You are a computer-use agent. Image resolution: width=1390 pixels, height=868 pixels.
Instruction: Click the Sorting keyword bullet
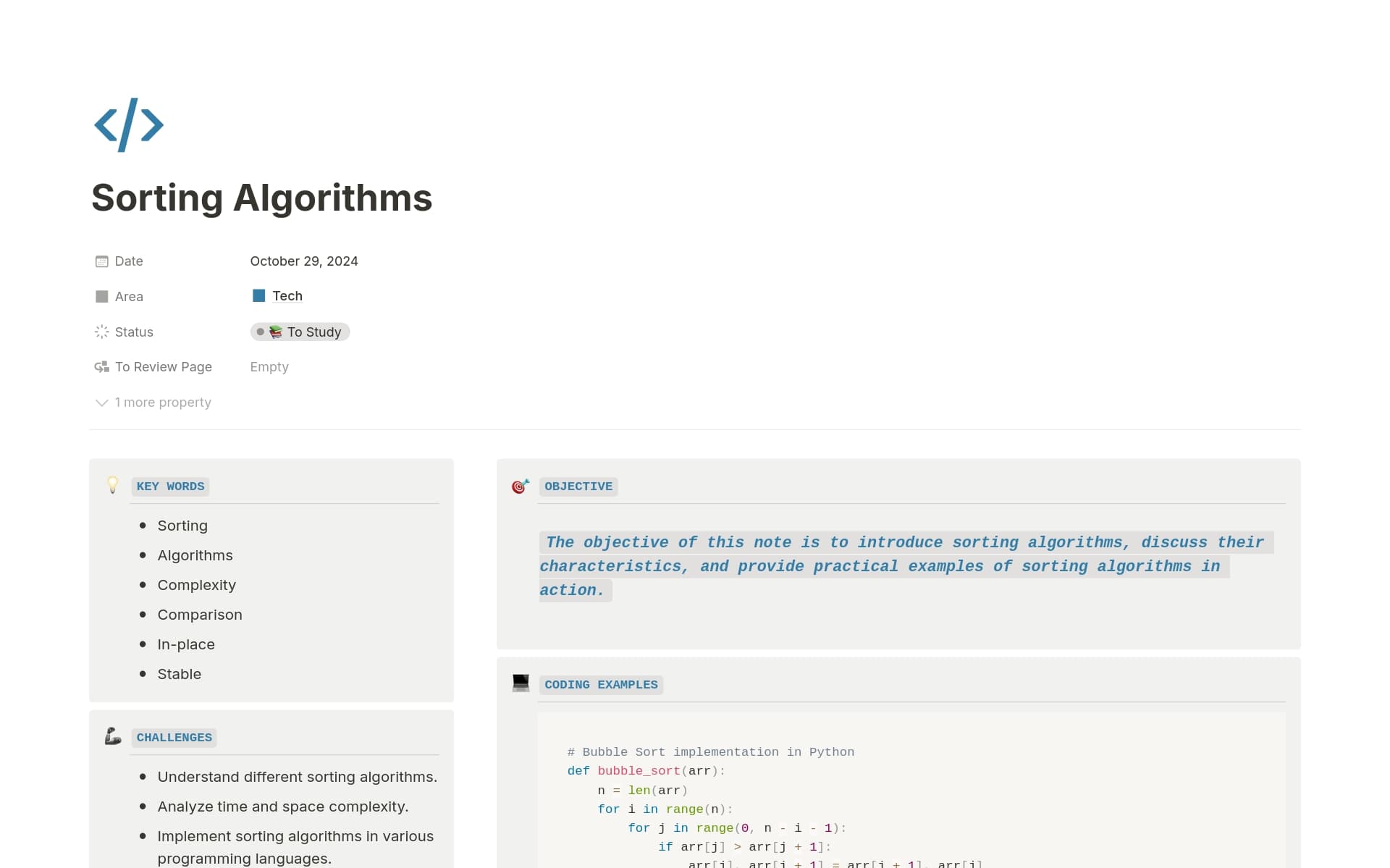pyautogui.click(x=182, y=526)
